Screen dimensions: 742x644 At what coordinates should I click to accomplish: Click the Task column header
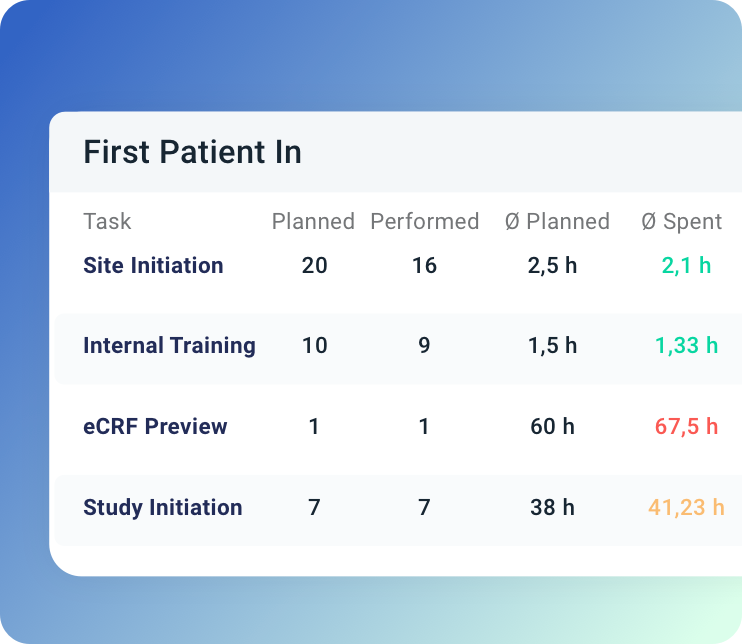click(107, 221)
